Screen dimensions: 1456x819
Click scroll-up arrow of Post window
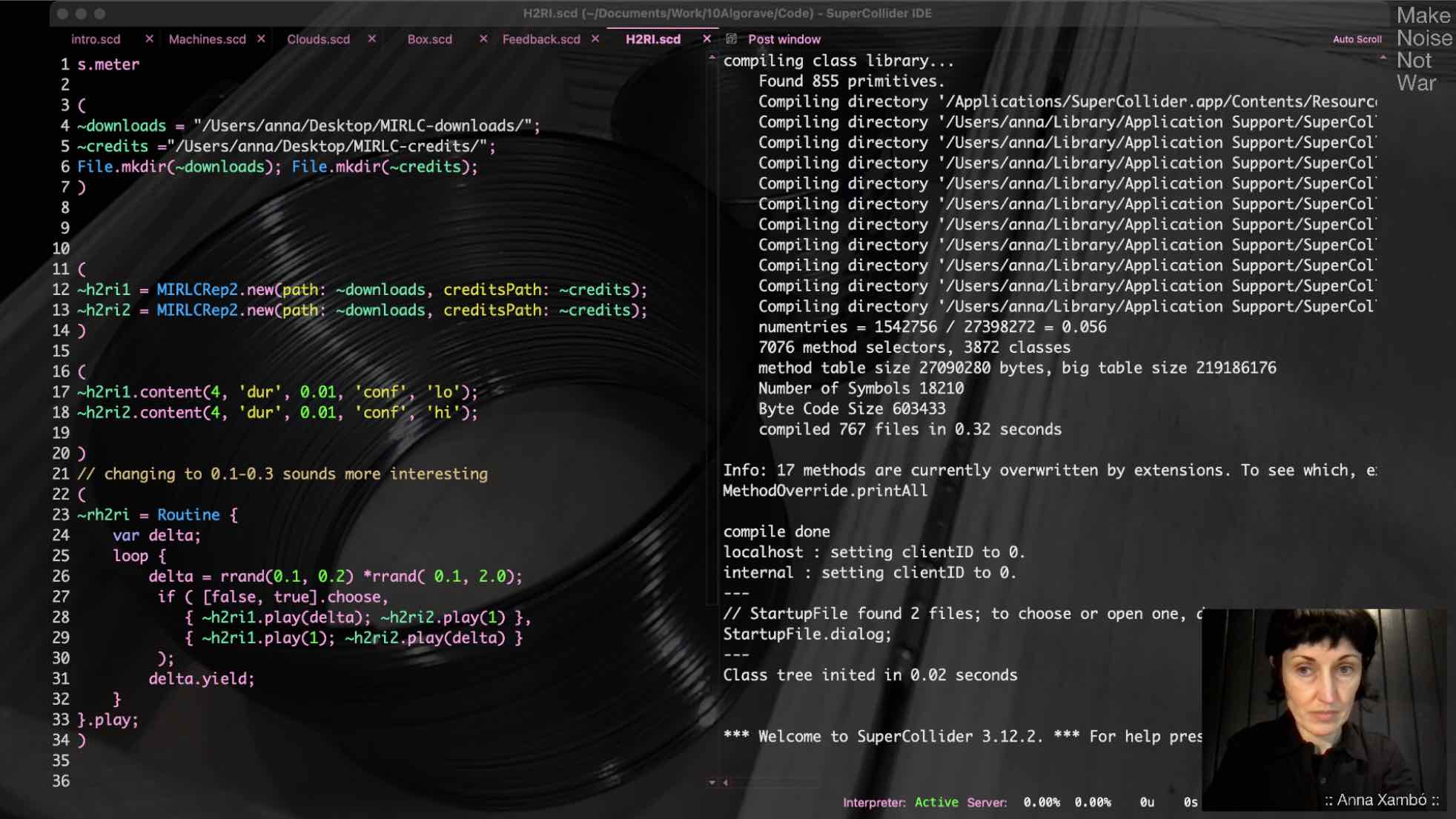1383,58
